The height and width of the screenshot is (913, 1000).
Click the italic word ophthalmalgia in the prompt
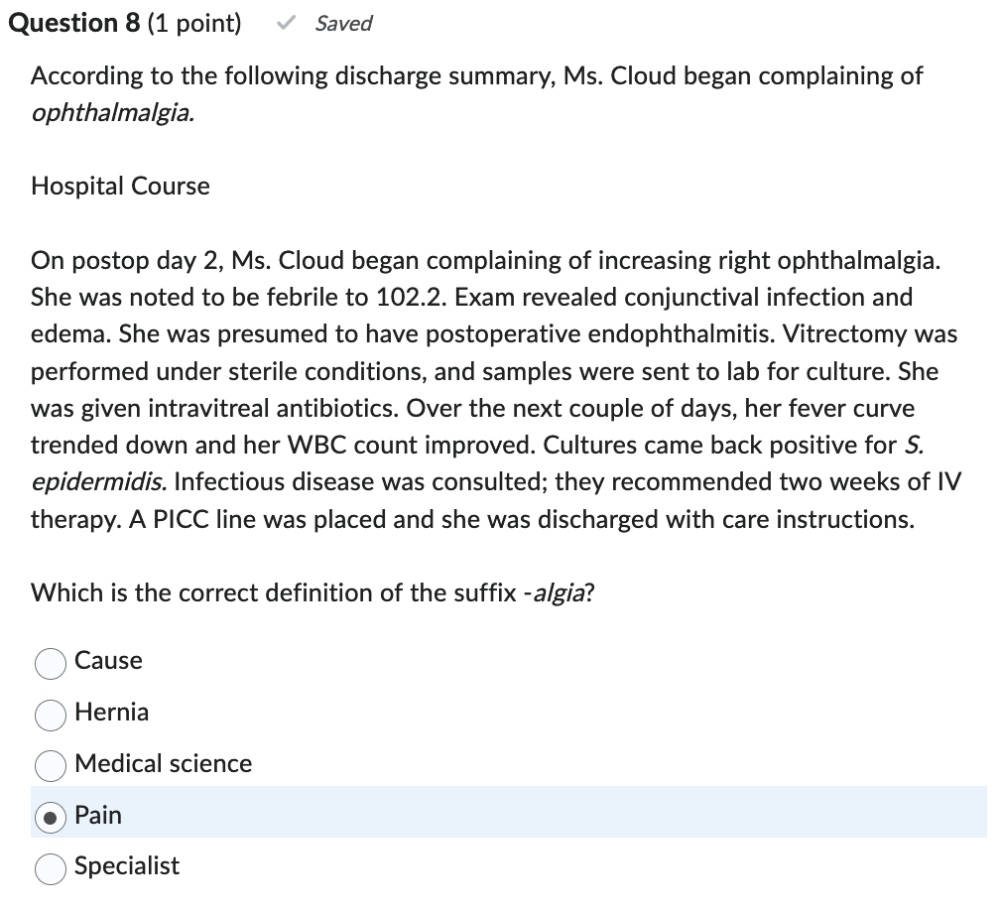pos(112,113)
